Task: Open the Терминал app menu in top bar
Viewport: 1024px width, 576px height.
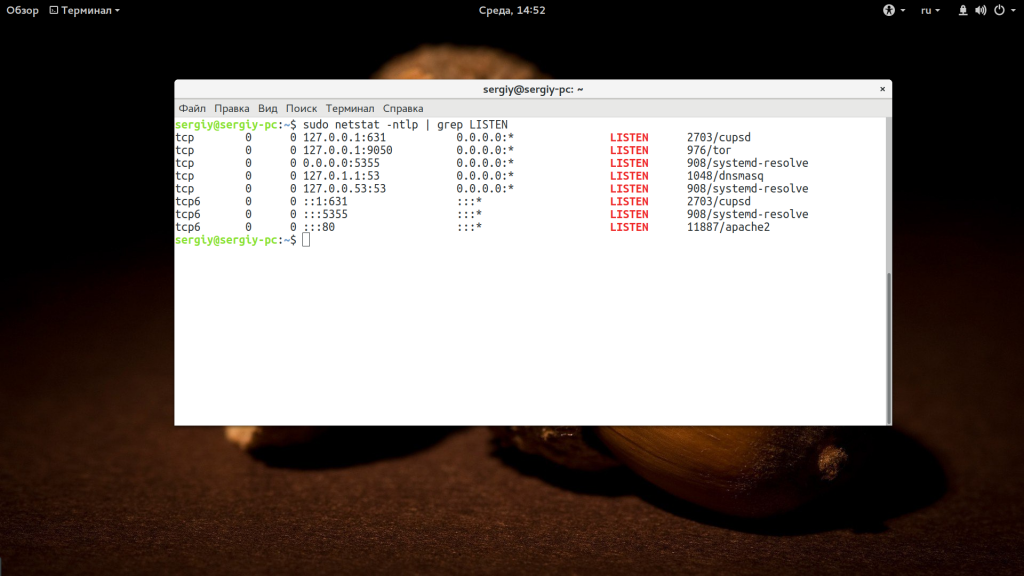Action: coord(90,10)
